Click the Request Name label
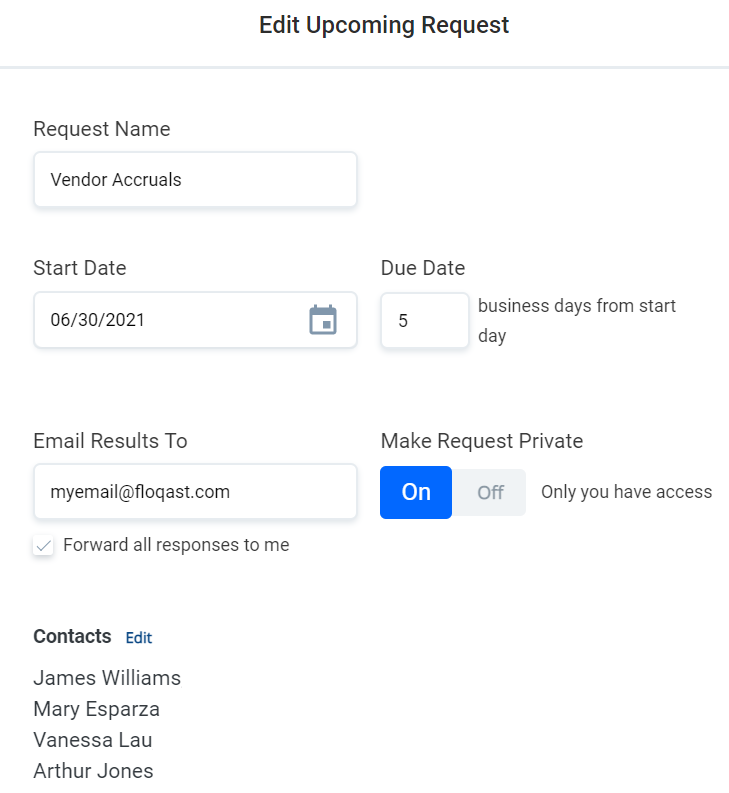729x793 pixels. pyautogui.click(x=102, y=129)
